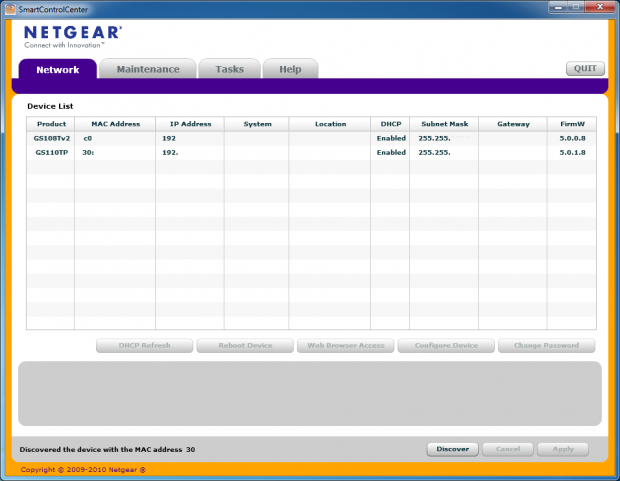
Task: Switch to the Maintenance tab
Action: [148, 69]
